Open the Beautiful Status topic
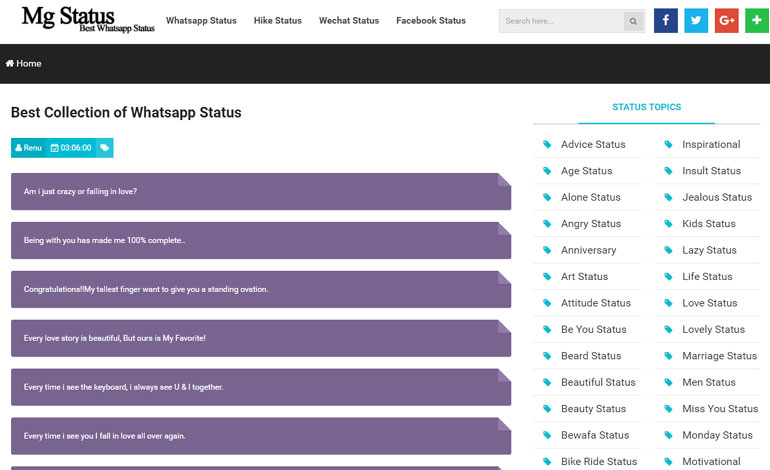 tap(598, 382)
